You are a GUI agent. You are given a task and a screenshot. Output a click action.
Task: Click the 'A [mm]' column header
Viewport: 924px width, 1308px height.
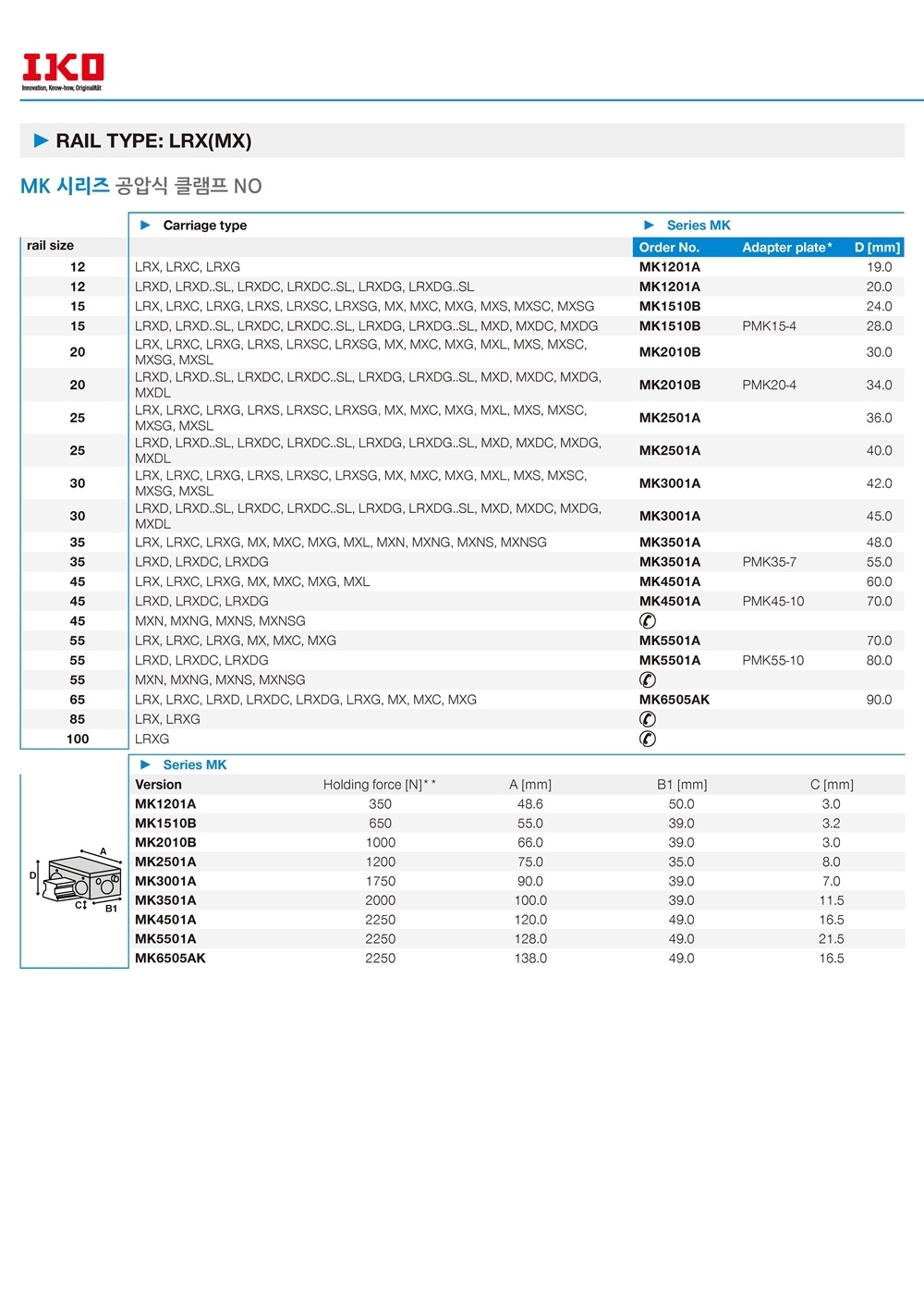tap(530, 785)
